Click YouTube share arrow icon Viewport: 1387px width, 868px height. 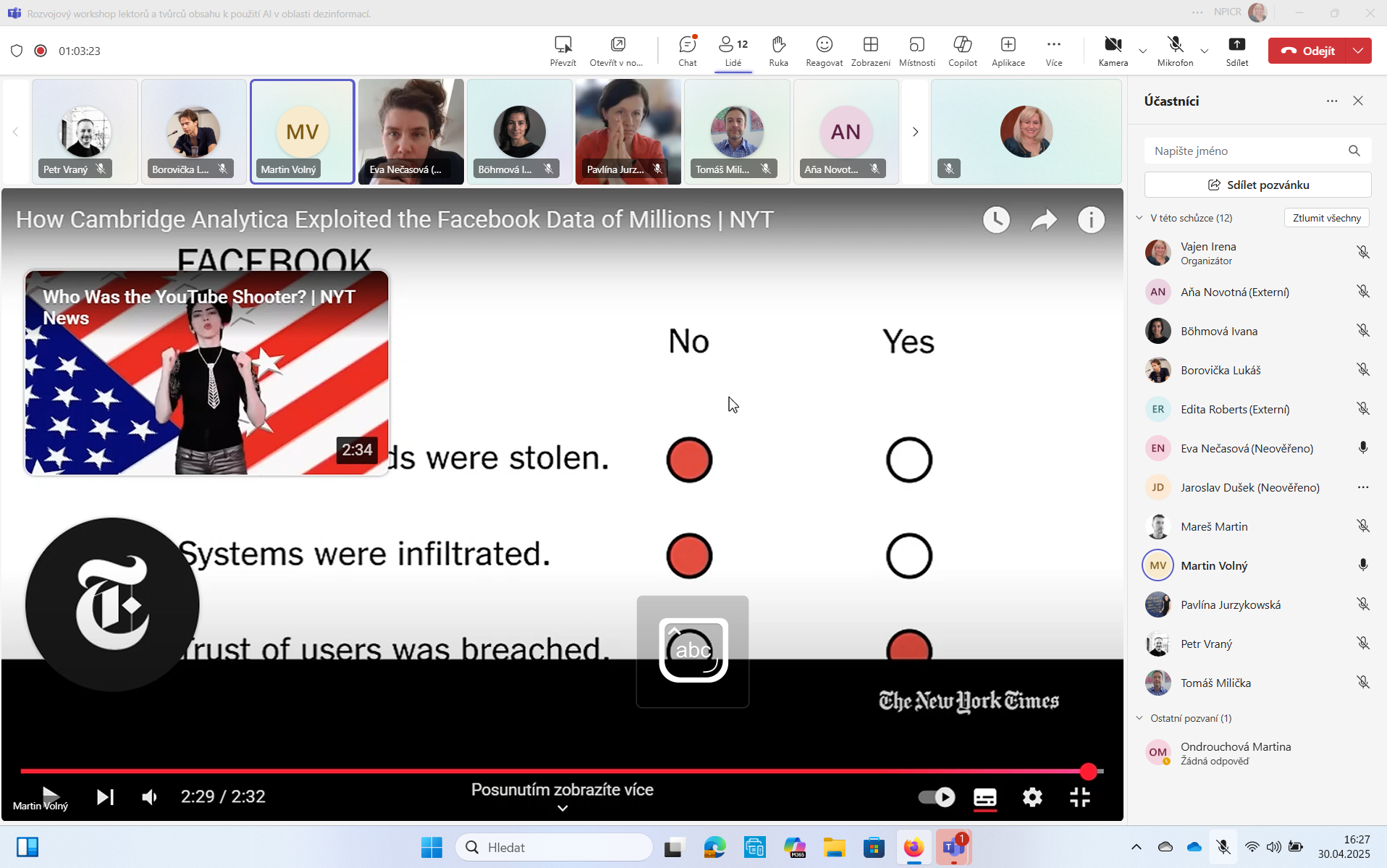1043,219
